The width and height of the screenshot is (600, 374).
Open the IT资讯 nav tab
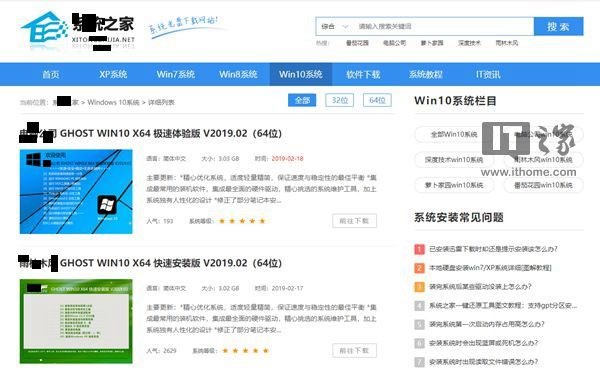pos(488,74)
